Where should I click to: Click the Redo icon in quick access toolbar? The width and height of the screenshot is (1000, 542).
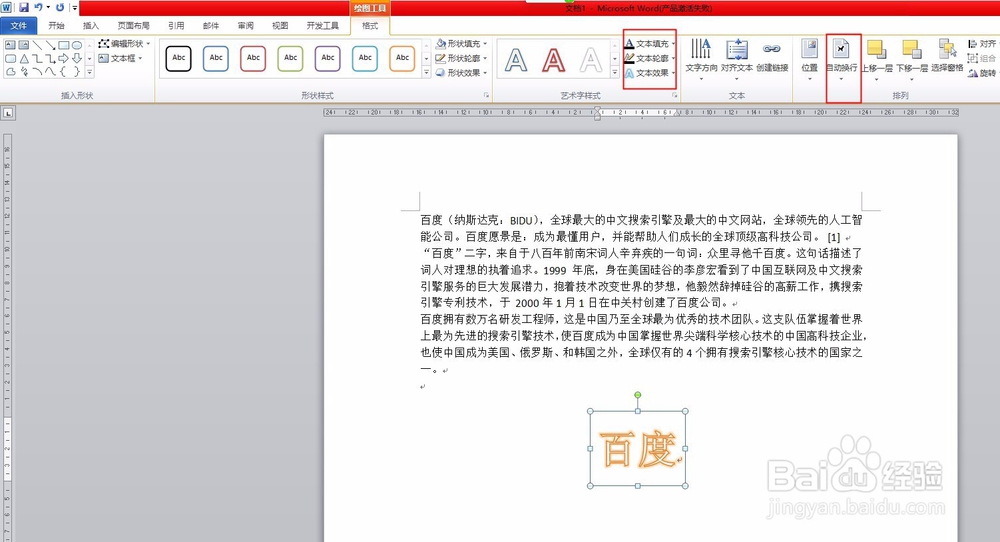[x=60, y=8]
